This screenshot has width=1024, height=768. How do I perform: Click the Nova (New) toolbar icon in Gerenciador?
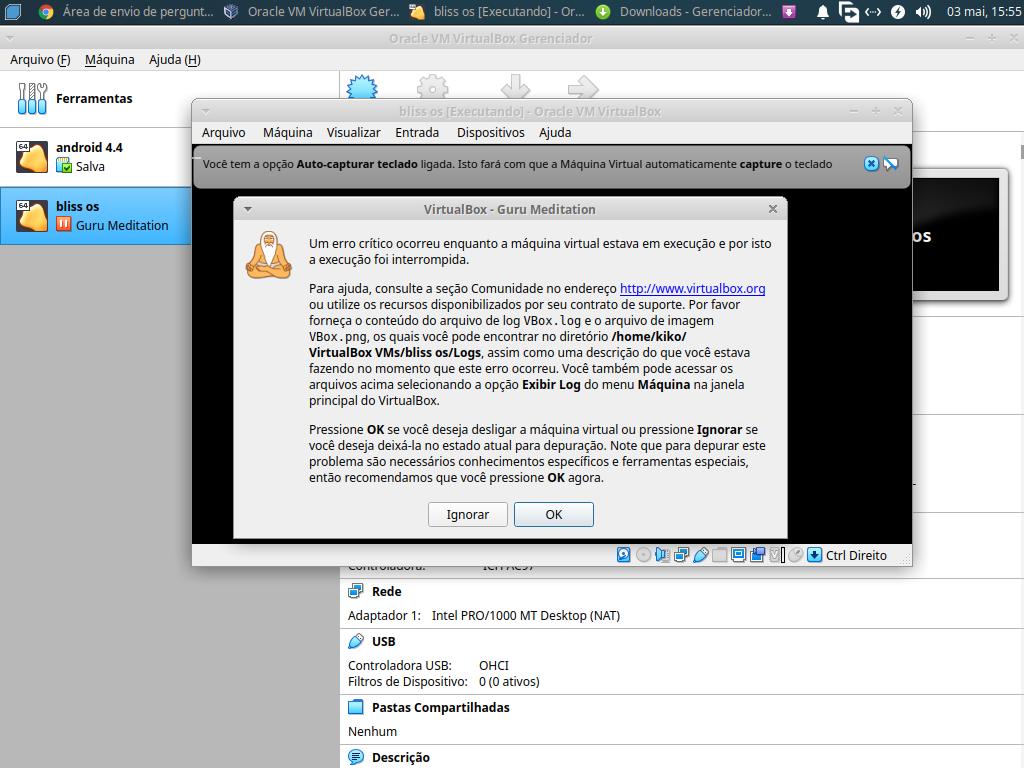tap(362, 87)
